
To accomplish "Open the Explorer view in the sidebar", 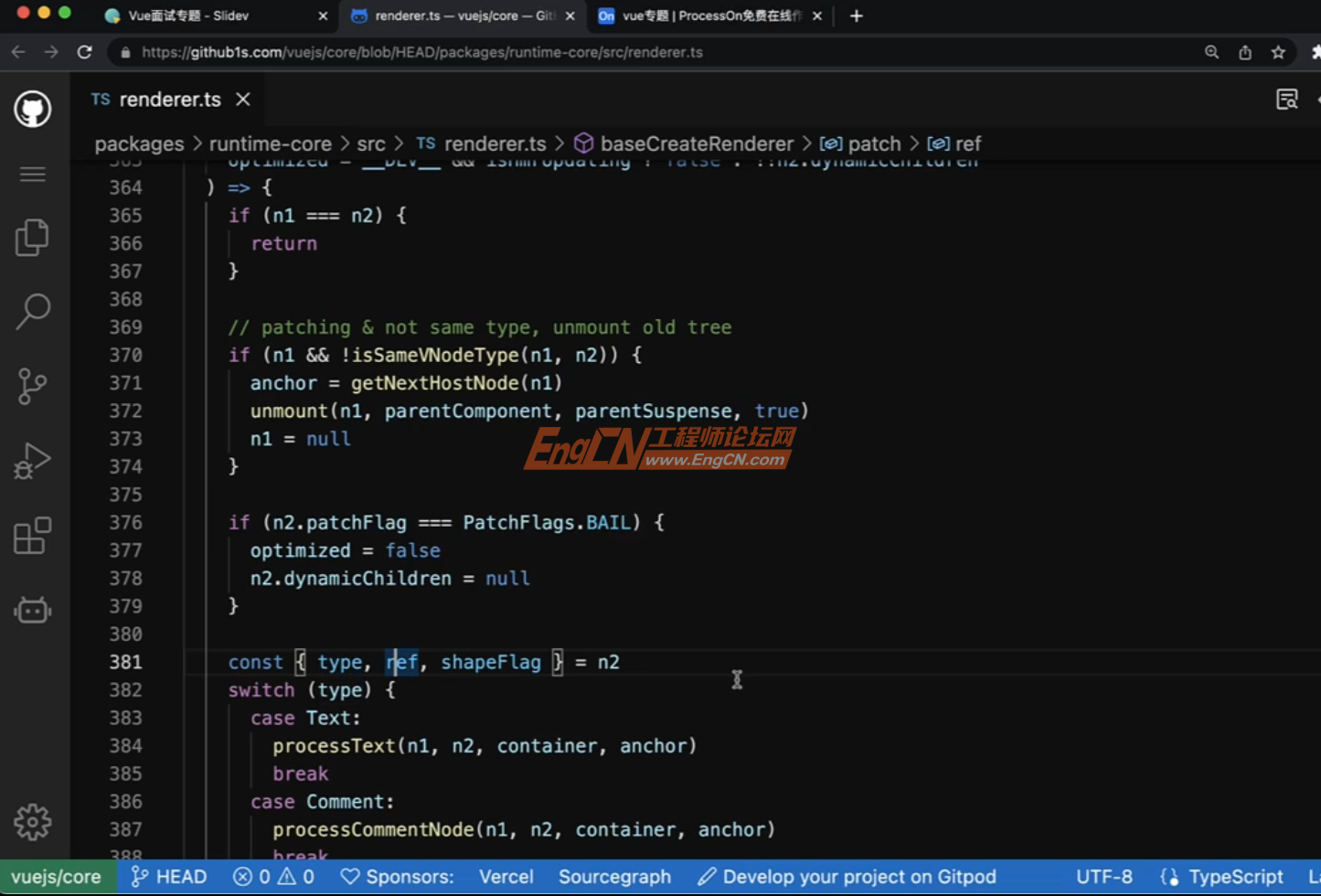I will (x=32, y=237).
